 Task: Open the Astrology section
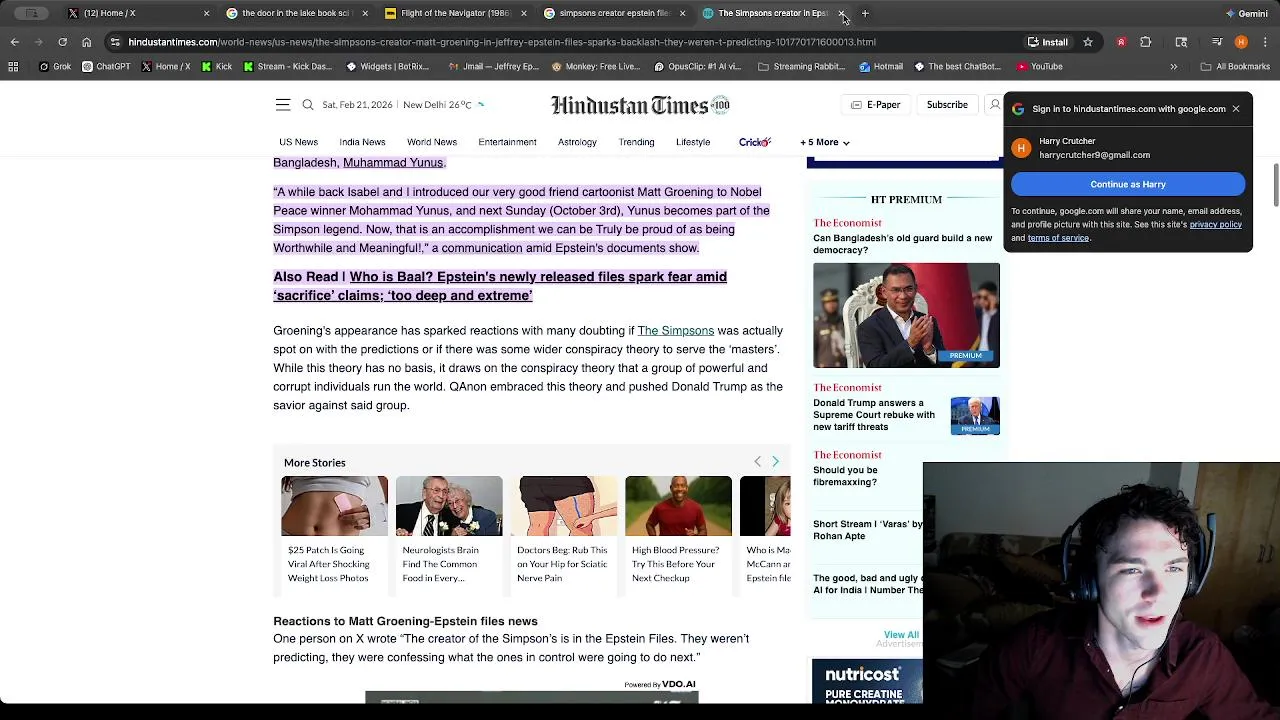(577, 142)
